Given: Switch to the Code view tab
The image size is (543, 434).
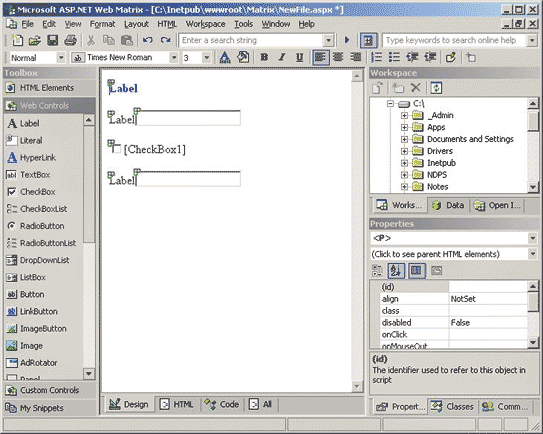Looking at the screenshot, I should click(222, 404).
